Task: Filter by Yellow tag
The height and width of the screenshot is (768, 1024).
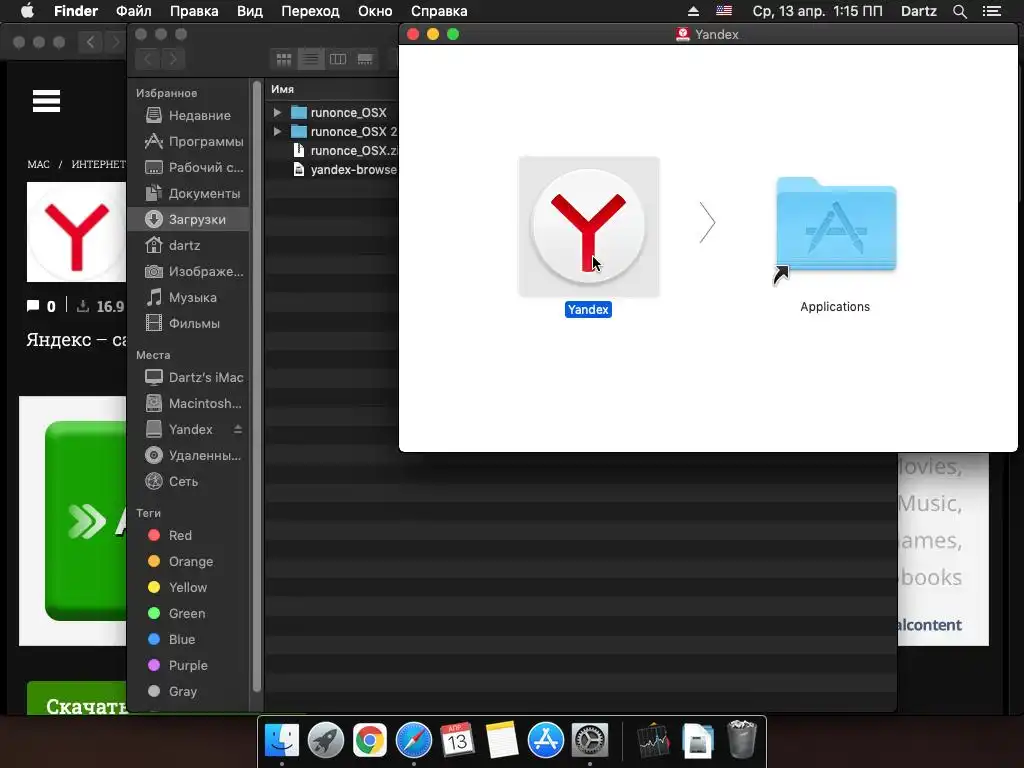Action: click(188, 588)
